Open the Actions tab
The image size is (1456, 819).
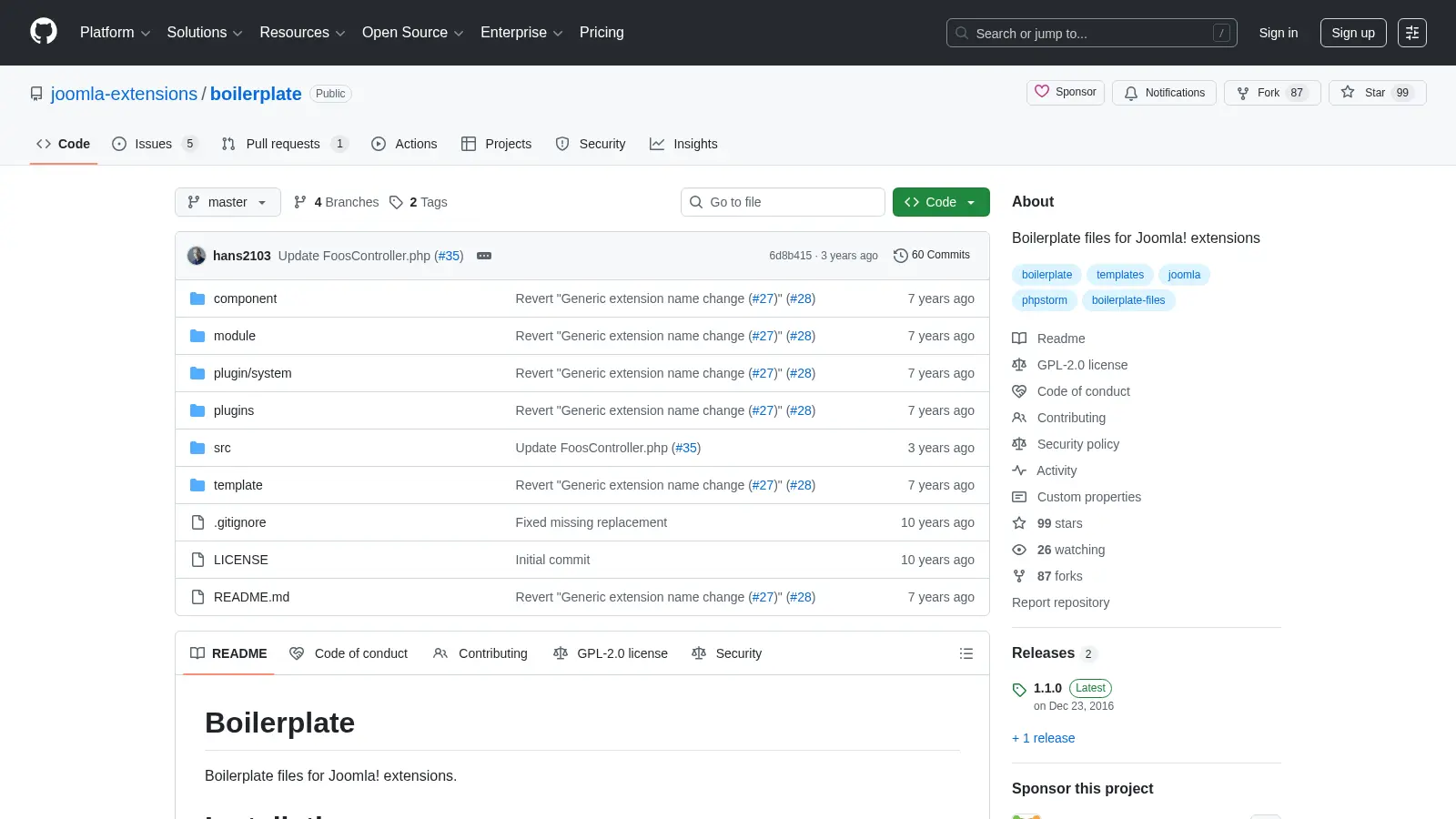[404, 144]
